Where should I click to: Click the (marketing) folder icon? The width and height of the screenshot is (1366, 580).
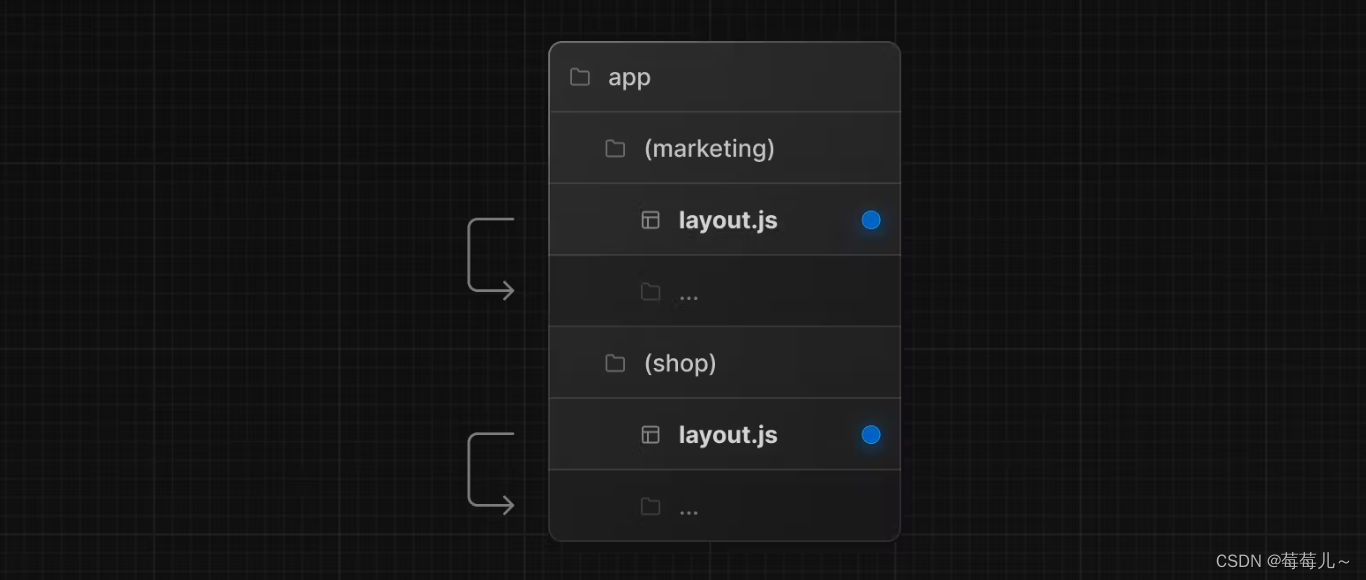pyautogui.click(x=615, y=149)
